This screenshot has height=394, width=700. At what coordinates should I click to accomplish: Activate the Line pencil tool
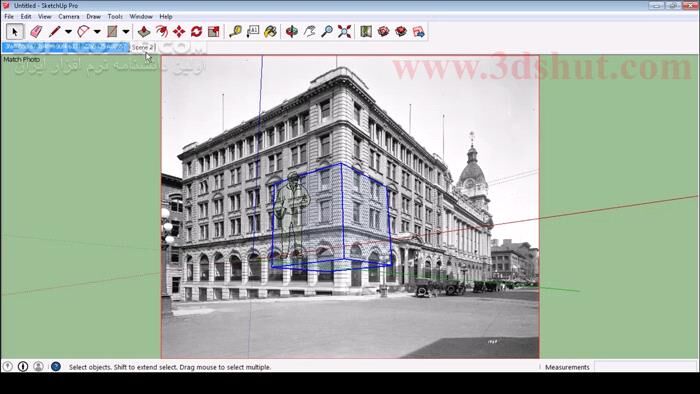55,32
